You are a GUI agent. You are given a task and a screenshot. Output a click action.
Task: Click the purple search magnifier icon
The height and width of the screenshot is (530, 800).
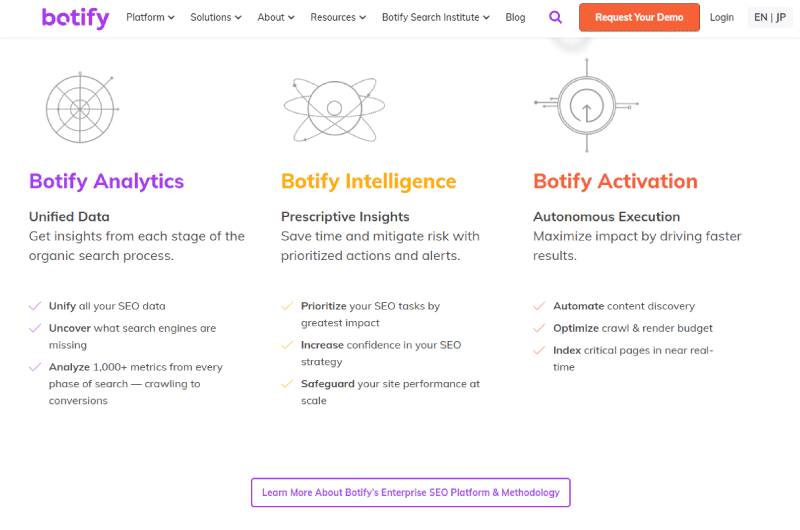click(x=555, y=17)
